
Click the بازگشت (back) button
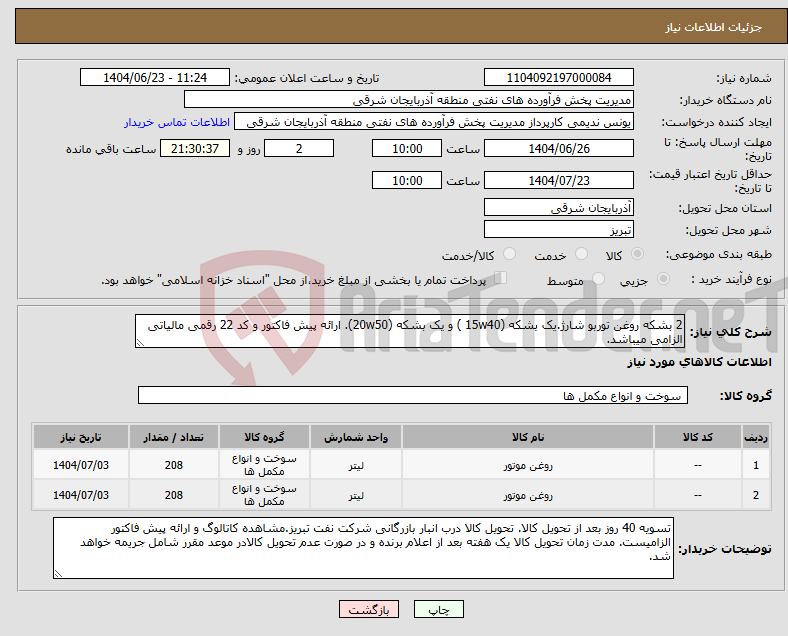[369, 609]
